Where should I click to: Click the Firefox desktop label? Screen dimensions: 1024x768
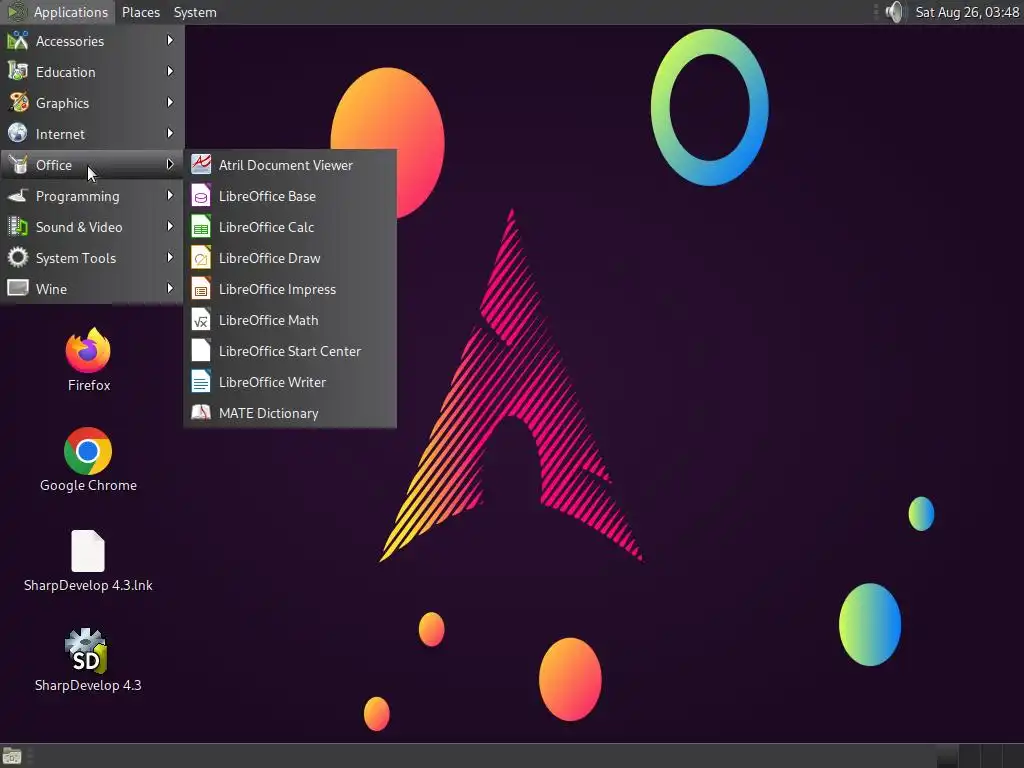pyautogui.click(x=89, y=385)
